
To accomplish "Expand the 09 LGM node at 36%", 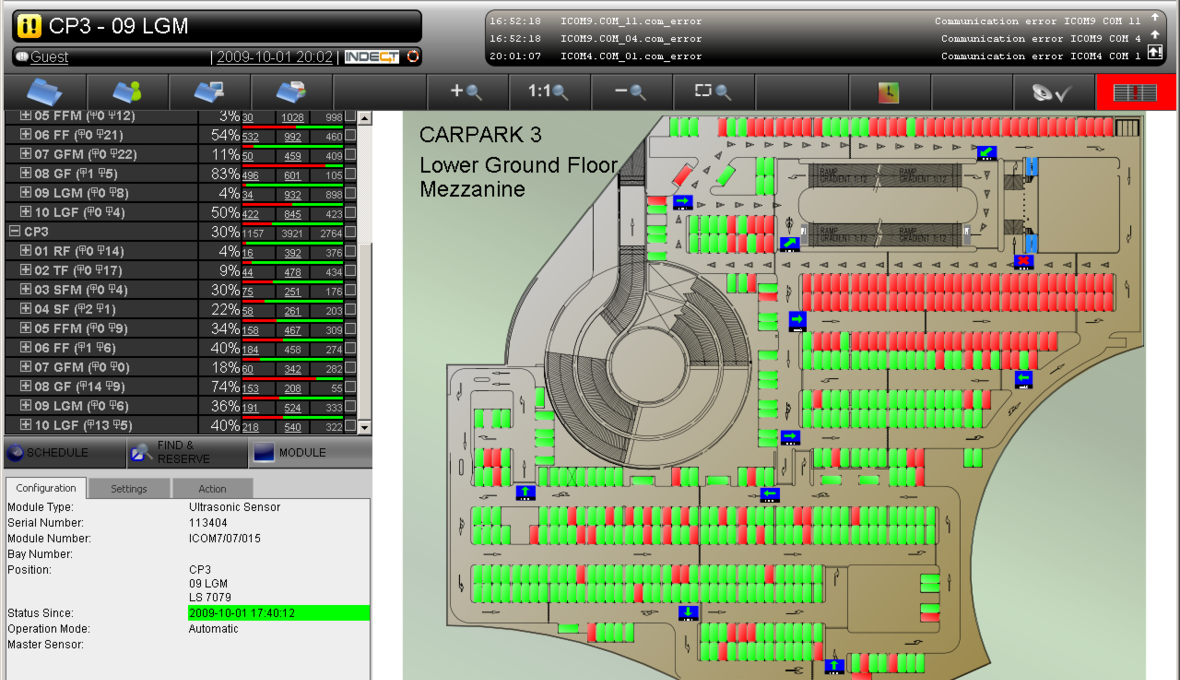I will tap(26, 407).
